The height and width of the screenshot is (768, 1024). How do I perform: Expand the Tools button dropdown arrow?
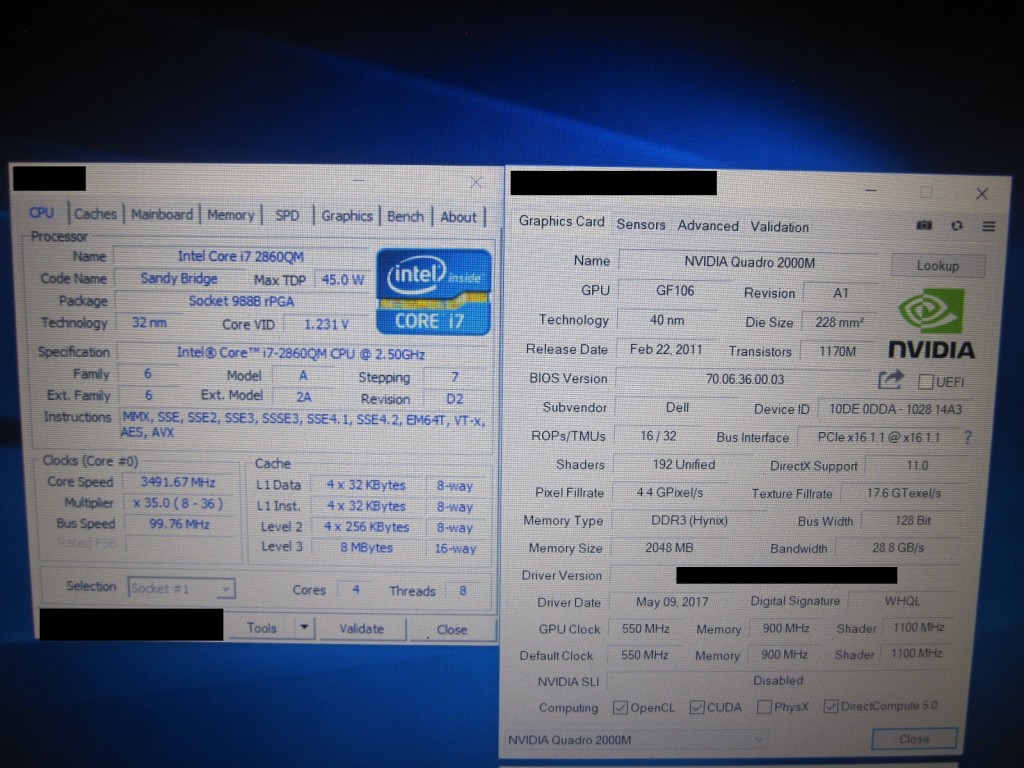304,628
